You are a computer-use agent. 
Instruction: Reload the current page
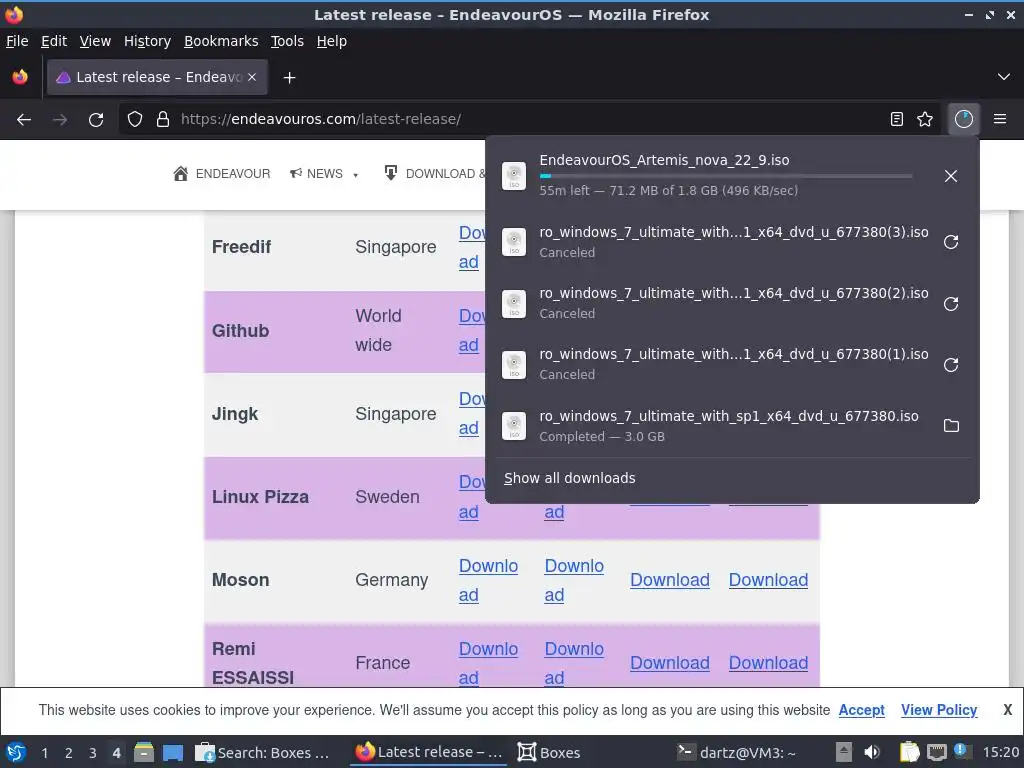[96, 120]
